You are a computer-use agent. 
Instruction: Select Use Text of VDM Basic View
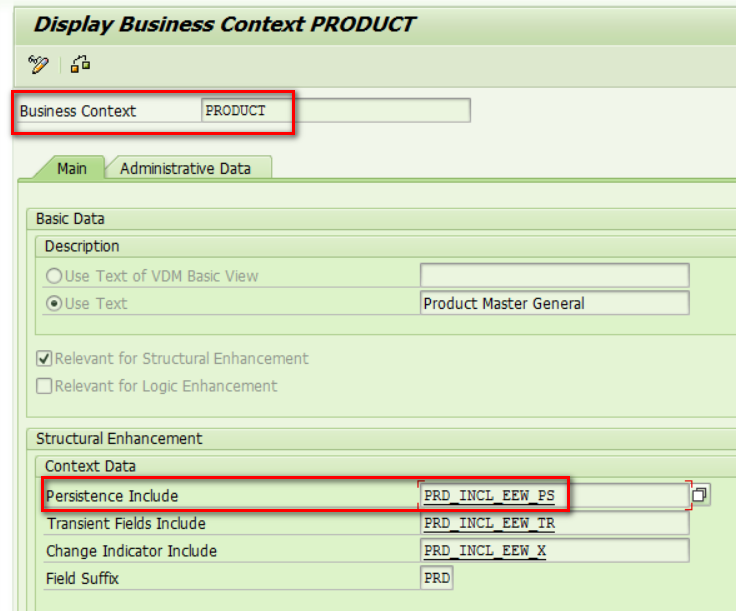[x=54, y=276]
